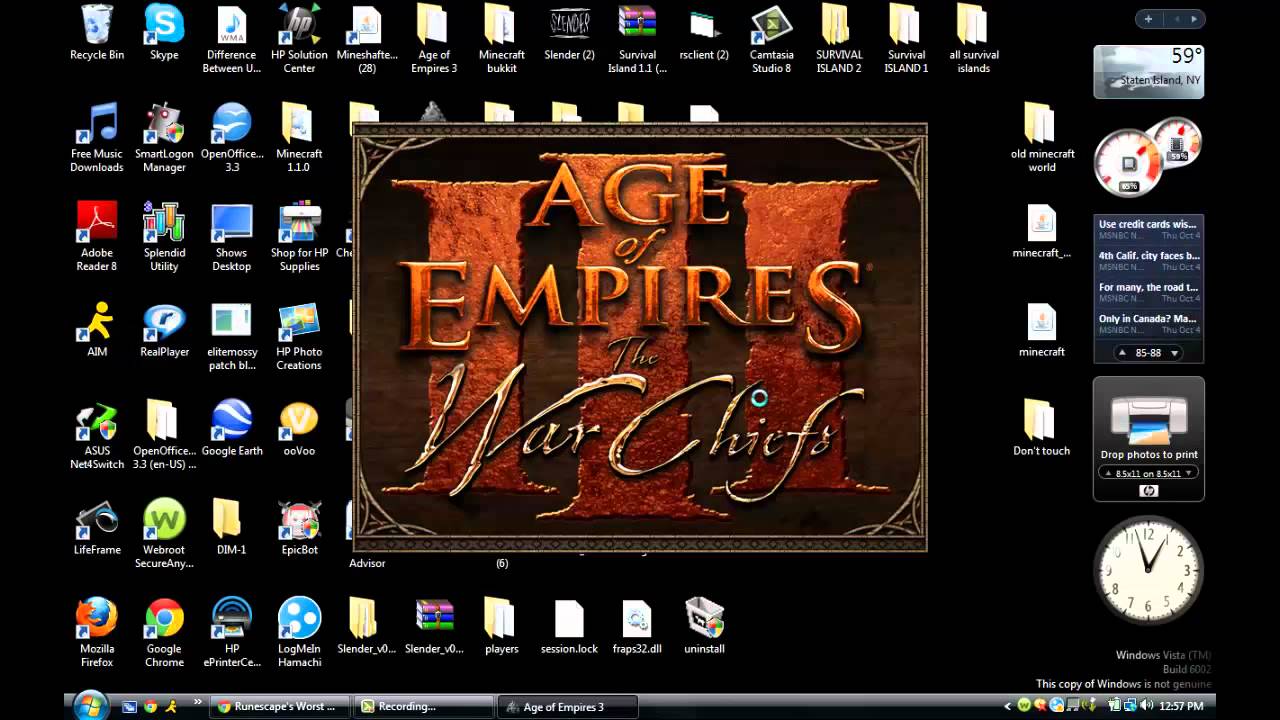The width and height of the screenshot is (1280, 720).
Task: Select the Don't touch folder
Action: [1042, 429]
